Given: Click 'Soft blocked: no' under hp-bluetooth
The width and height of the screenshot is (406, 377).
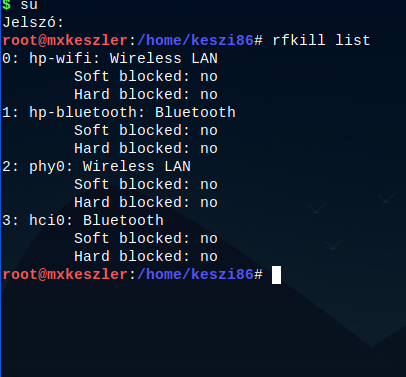Looking at the screenshot, I should (146, 131).
